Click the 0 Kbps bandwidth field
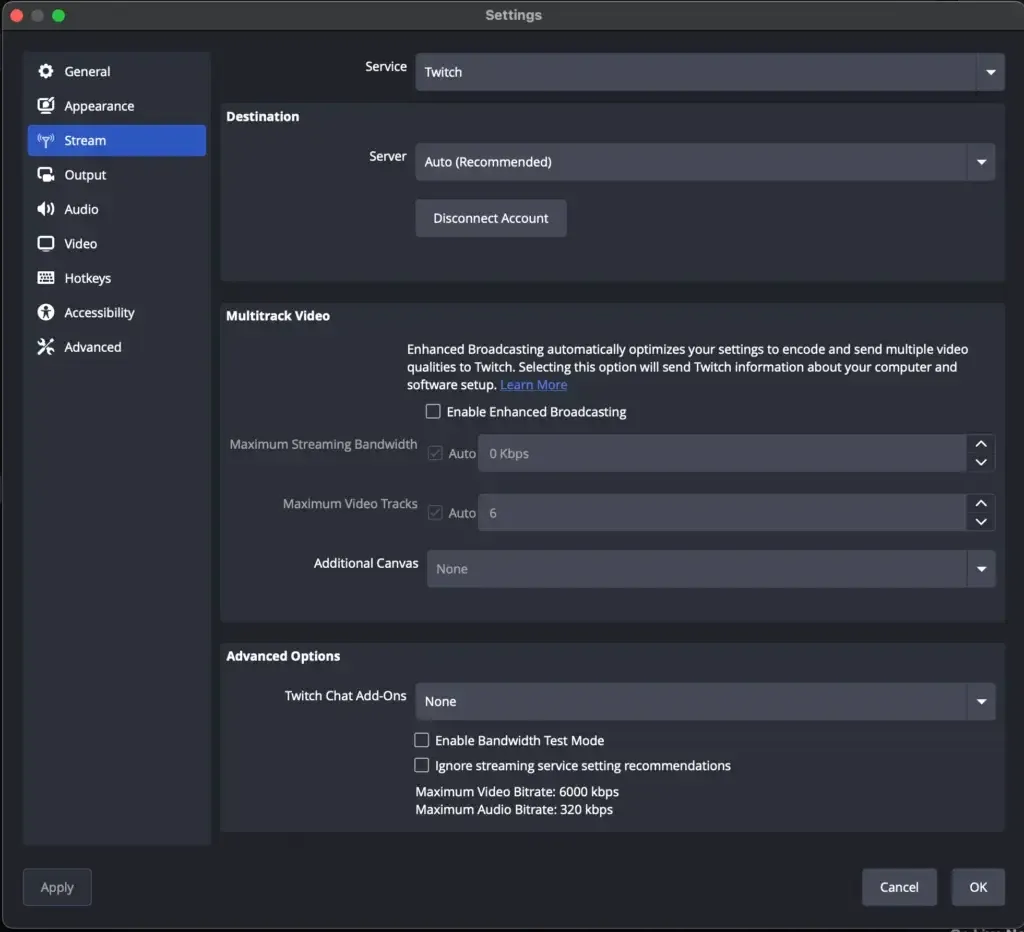1024x932 pixels. click(x=722, y=453)
